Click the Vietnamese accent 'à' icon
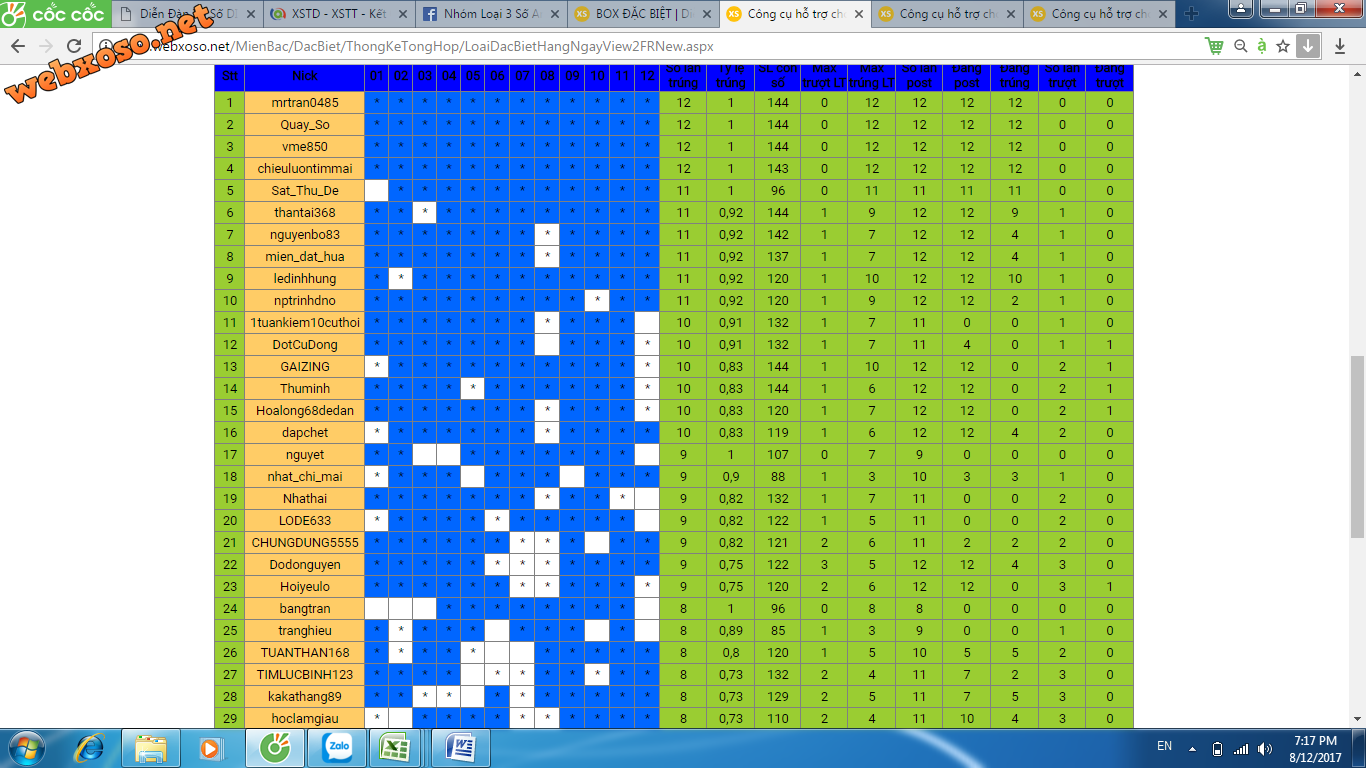This screenshot has height=768, width=1366. (x=1261, y=46)
